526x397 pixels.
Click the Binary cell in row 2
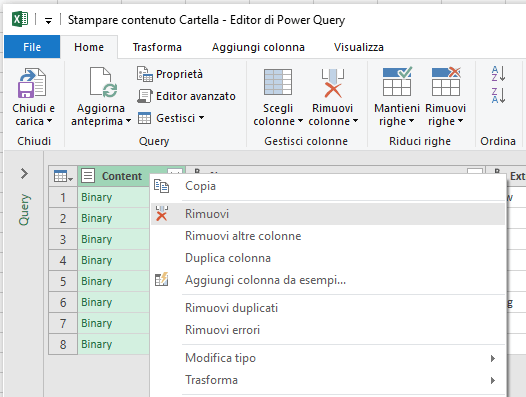(114, 218)
